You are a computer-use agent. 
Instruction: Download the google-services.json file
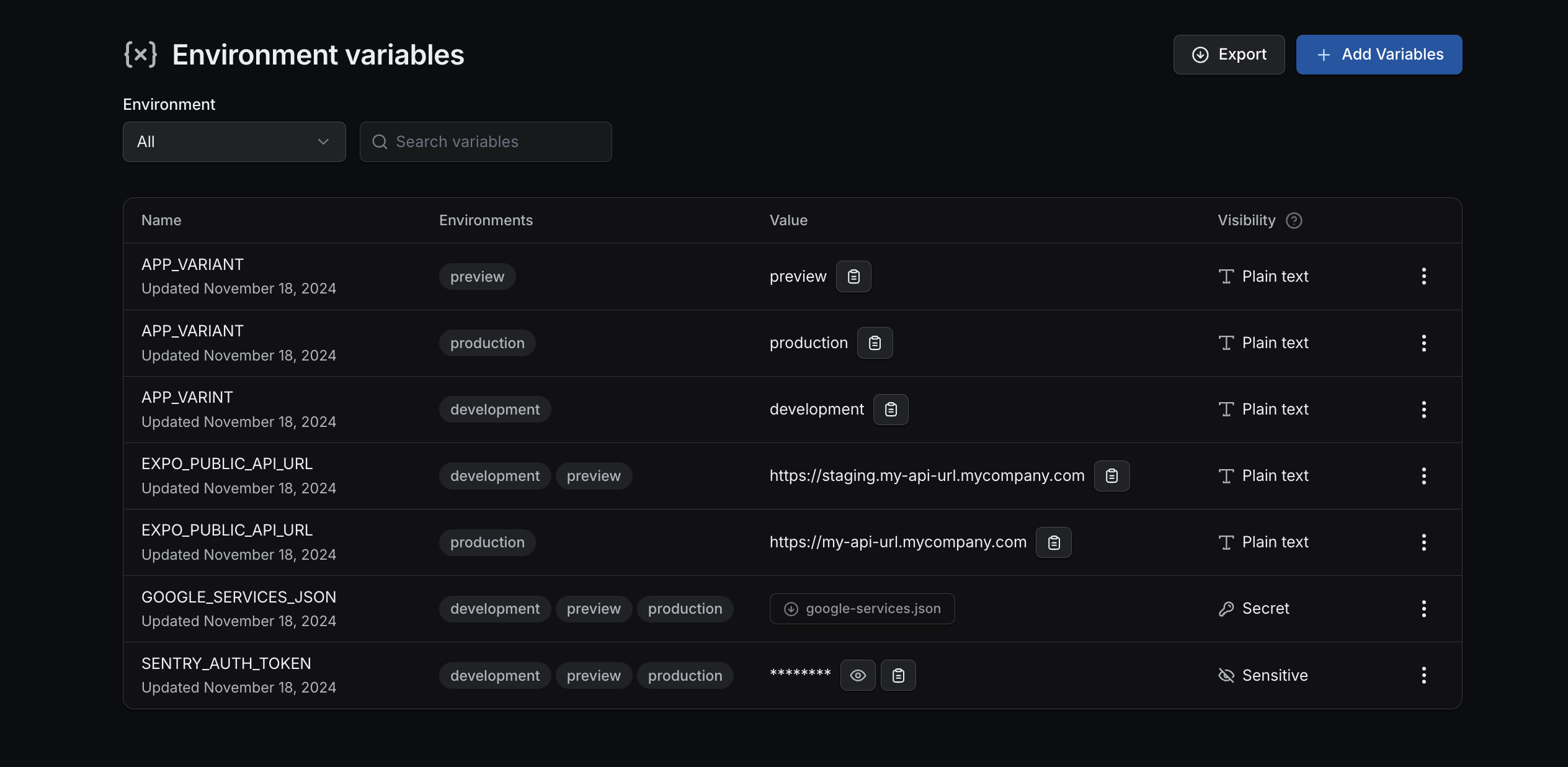(862, 609)
